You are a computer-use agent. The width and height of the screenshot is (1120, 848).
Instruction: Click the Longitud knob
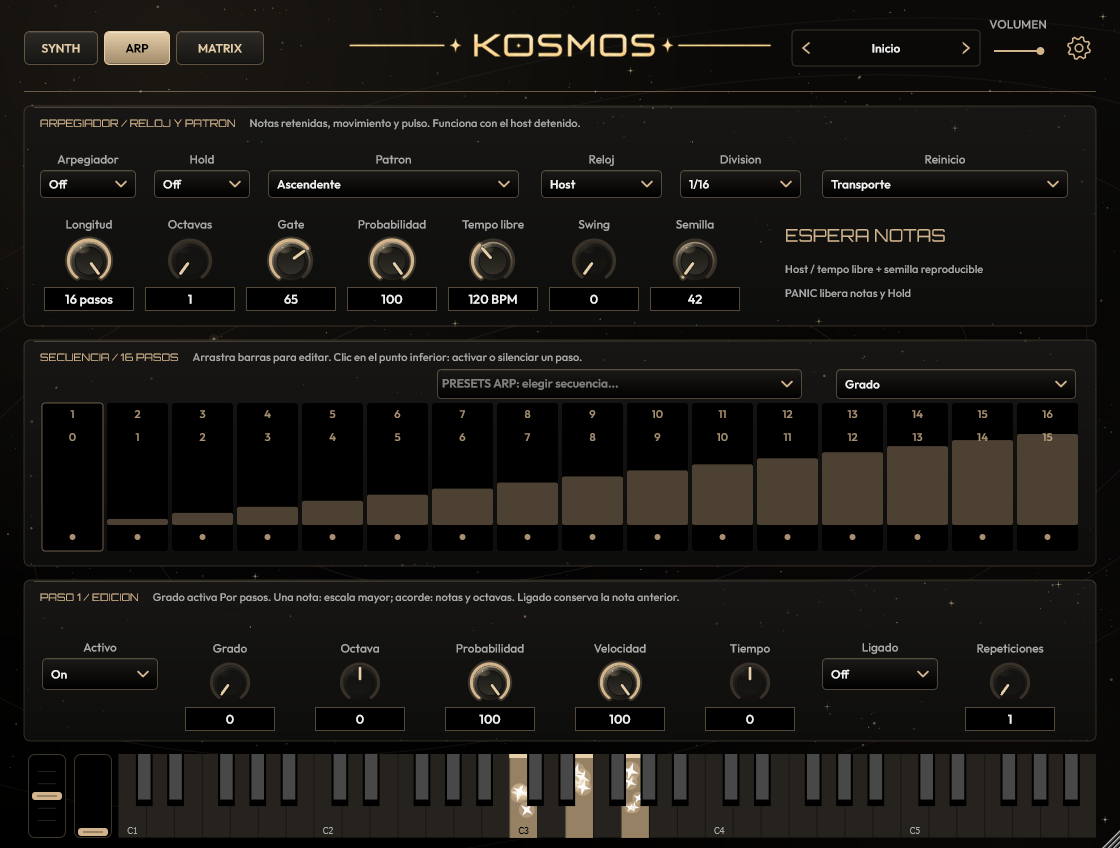click(89, 260)
